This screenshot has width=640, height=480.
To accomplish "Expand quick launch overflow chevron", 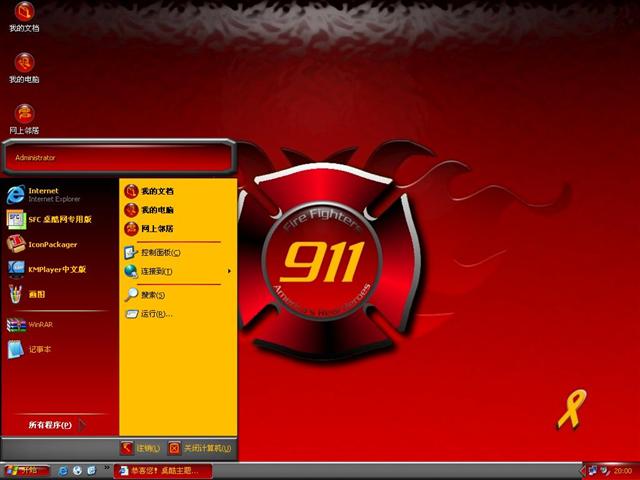I will pyautogui.click(x=107, y=468).
